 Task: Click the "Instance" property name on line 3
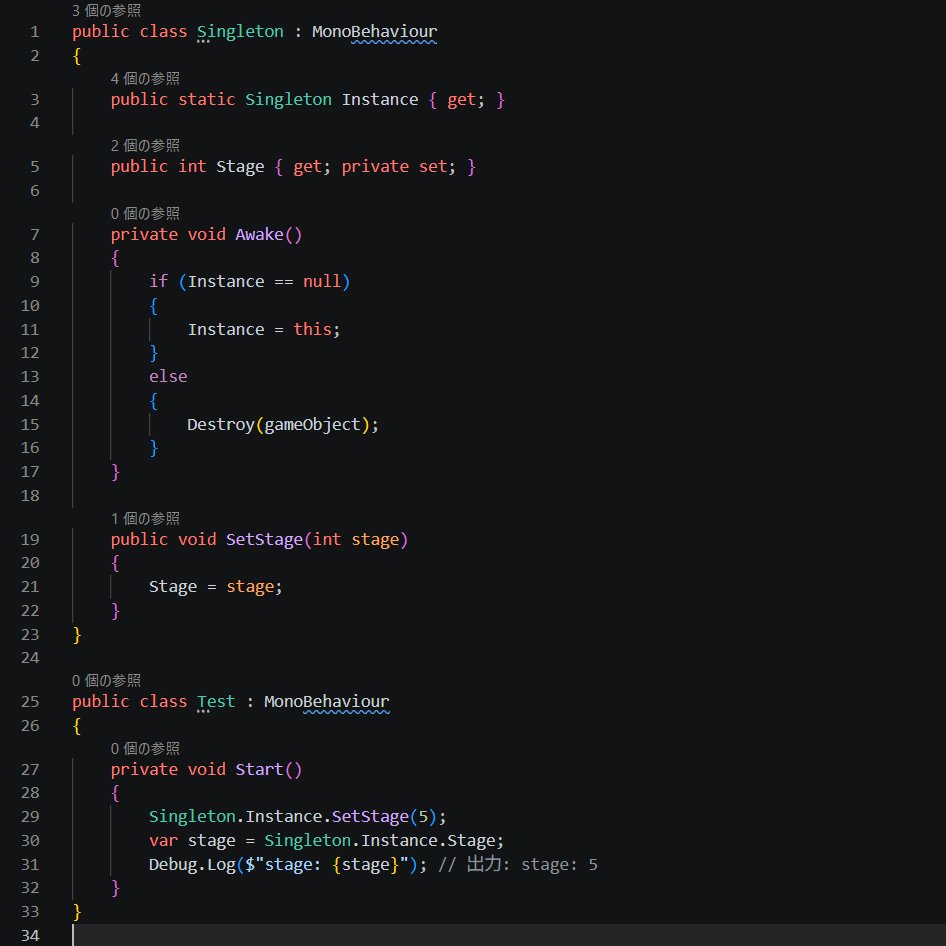pos(379,100)
